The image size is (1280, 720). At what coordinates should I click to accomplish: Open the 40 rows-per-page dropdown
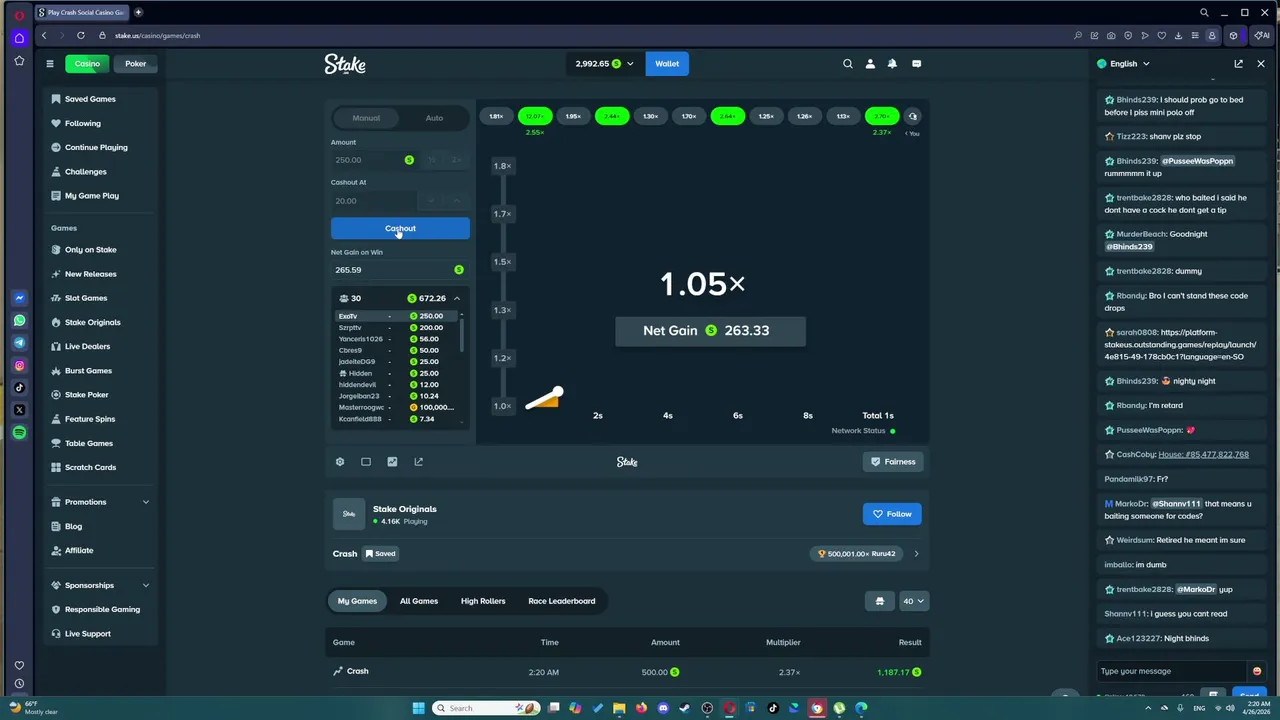tap(914, 601)
